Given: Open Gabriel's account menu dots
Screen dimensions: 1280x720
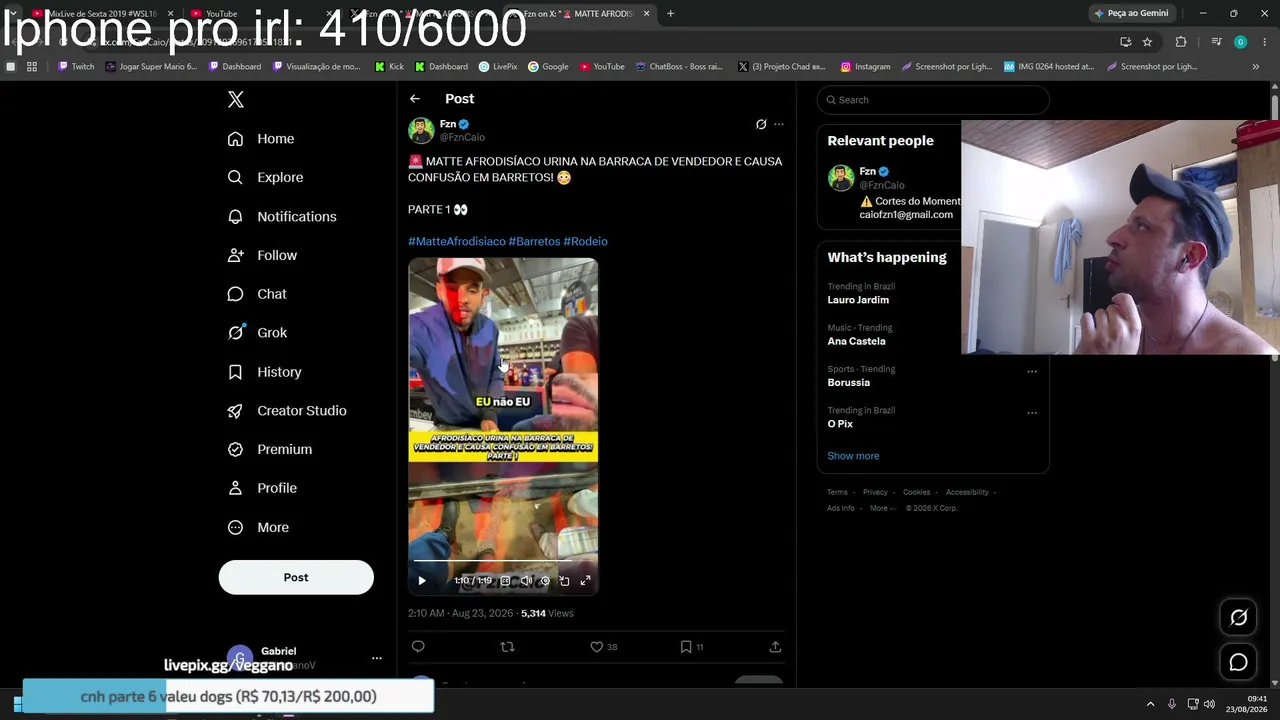Looking at the screenshot, I should [377, 658].
